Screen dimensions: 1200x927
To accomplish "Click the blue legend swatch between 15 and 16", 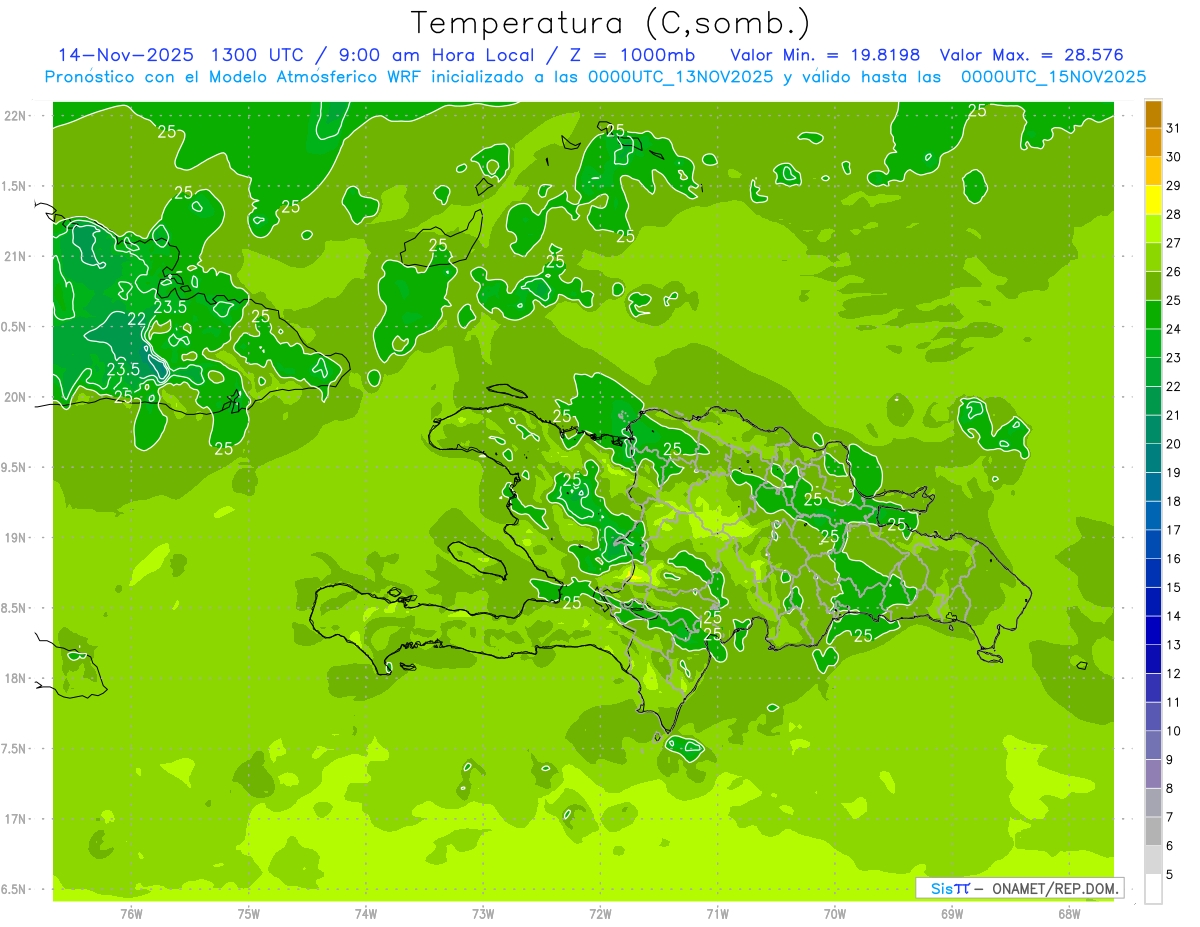I will coord(1153,573).
